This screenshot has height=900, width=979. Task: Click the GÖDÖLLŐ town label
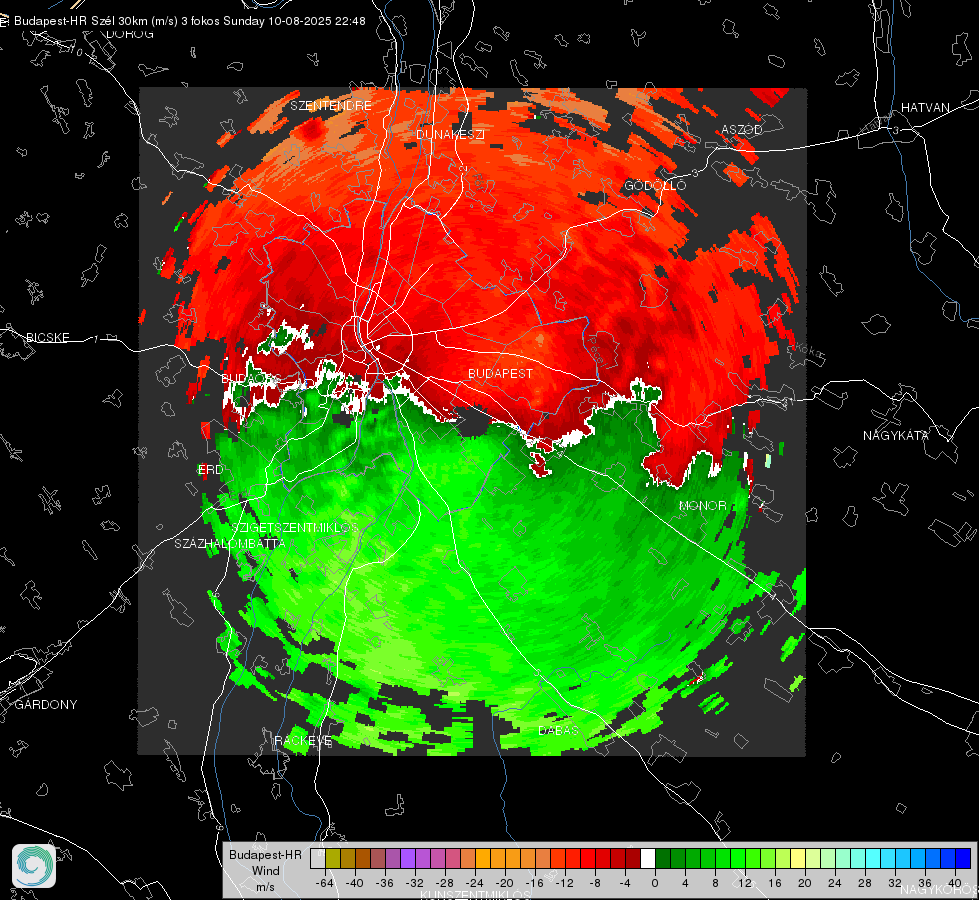(x=655, y=185)
